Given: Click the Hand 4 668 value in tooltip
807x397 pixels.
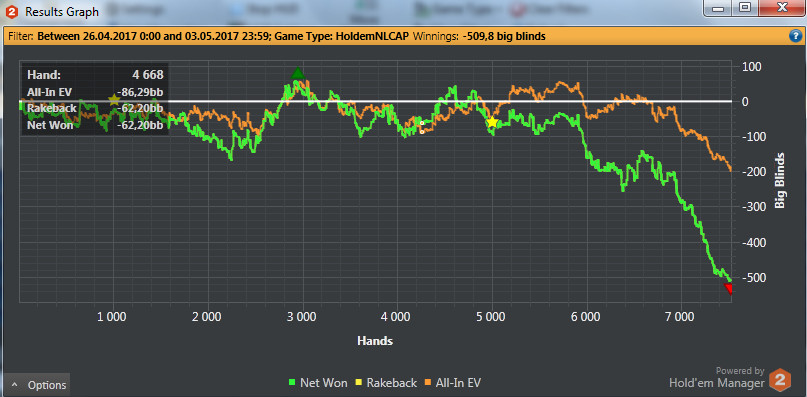Looking at the screenshot, I should (147, 75).
